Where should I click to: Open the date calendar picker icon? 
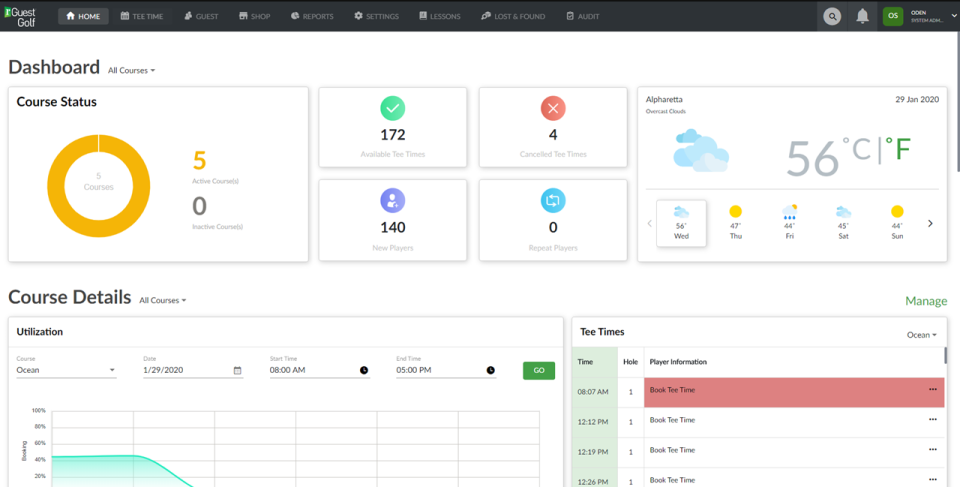[238, 371]
